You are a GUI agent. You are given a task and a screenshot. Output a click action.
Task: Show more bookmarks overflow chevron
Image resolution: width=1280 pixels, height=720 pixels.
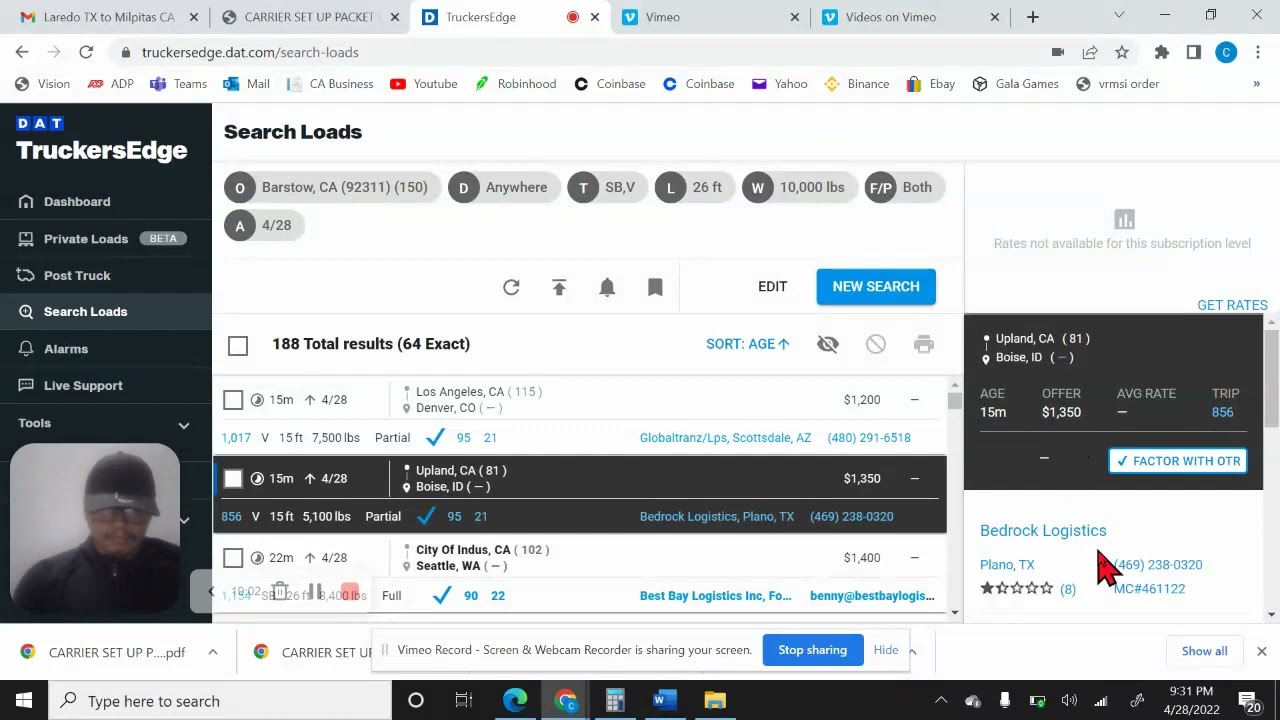point(1256,84)
